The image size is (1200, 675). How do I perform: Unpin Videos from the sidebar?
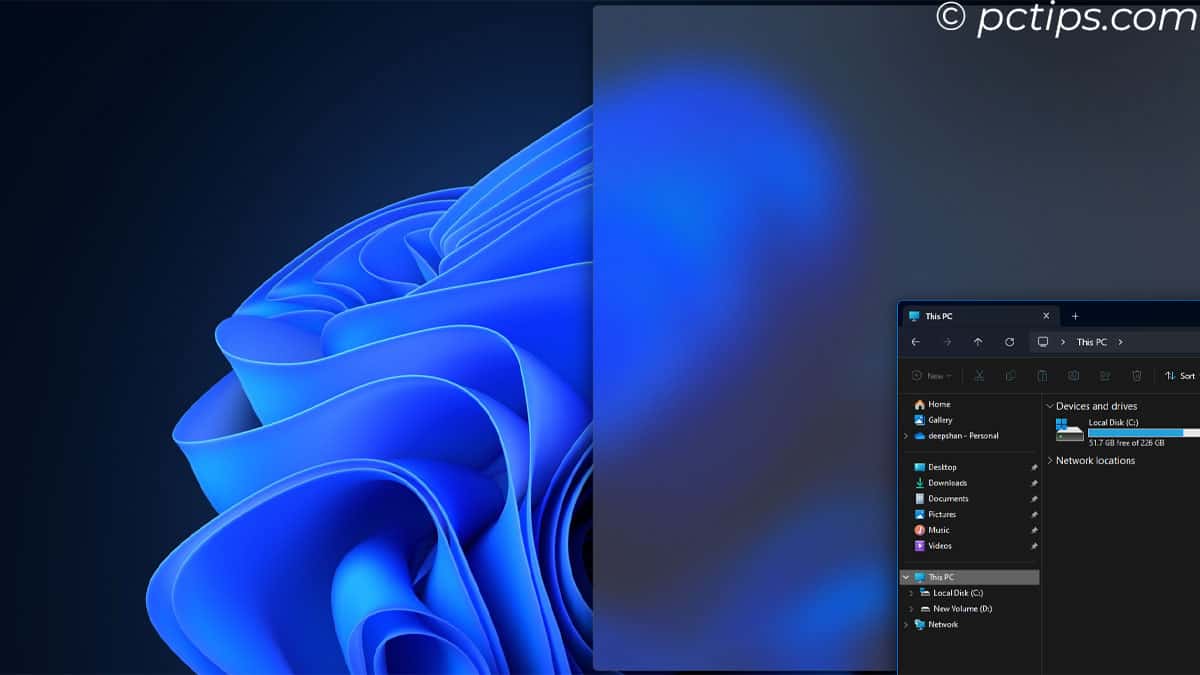pos(1034,545)
